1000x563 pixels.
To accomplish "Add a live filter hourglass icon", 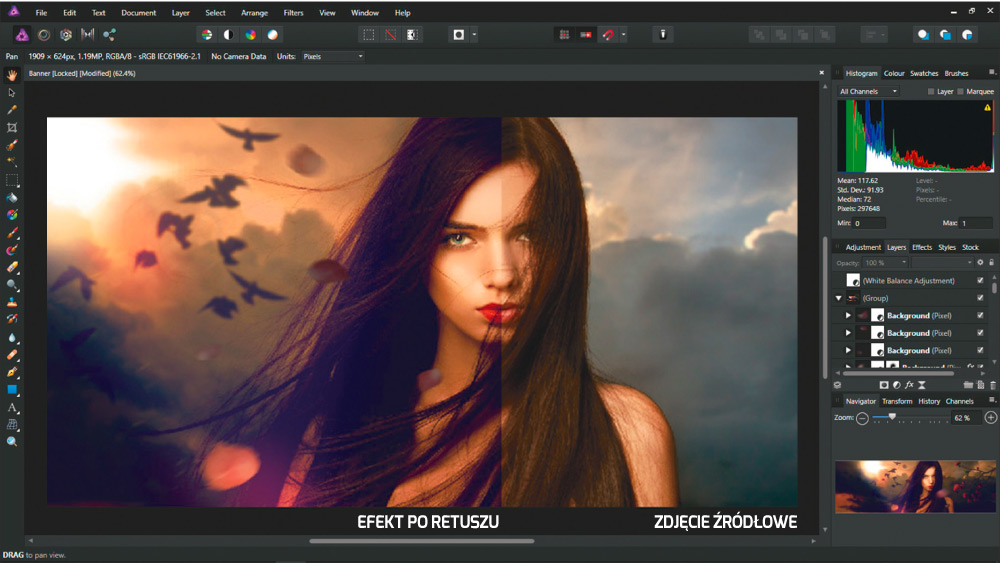I will 922,385.
